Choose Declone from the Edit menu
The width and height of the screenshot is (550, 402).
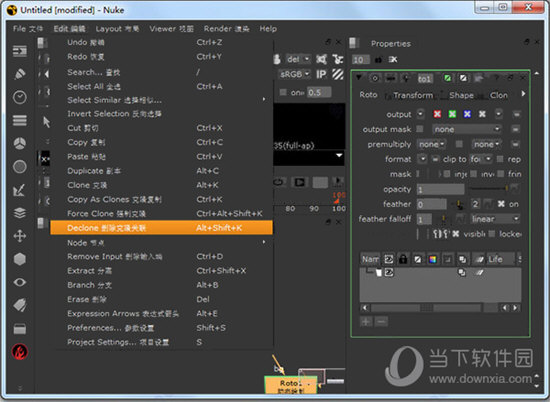[161, 228]
